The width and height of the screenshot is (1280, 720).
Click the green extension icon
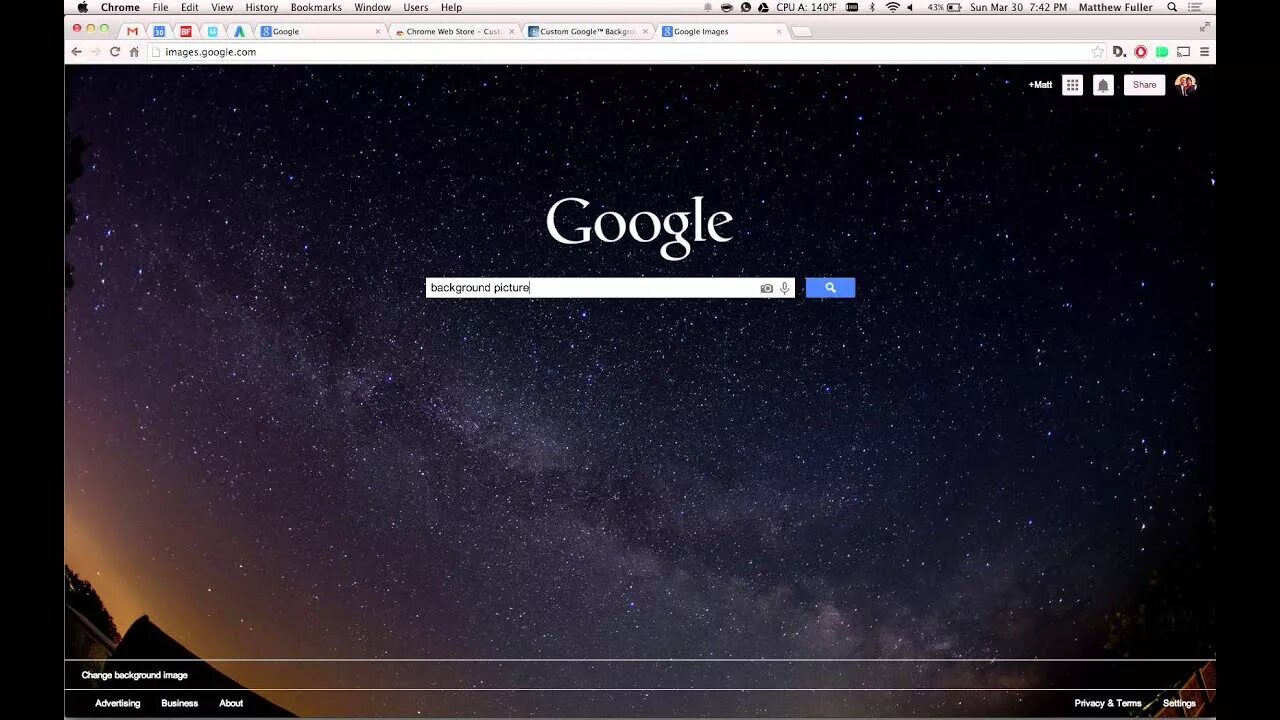(x=1162, y=52)
